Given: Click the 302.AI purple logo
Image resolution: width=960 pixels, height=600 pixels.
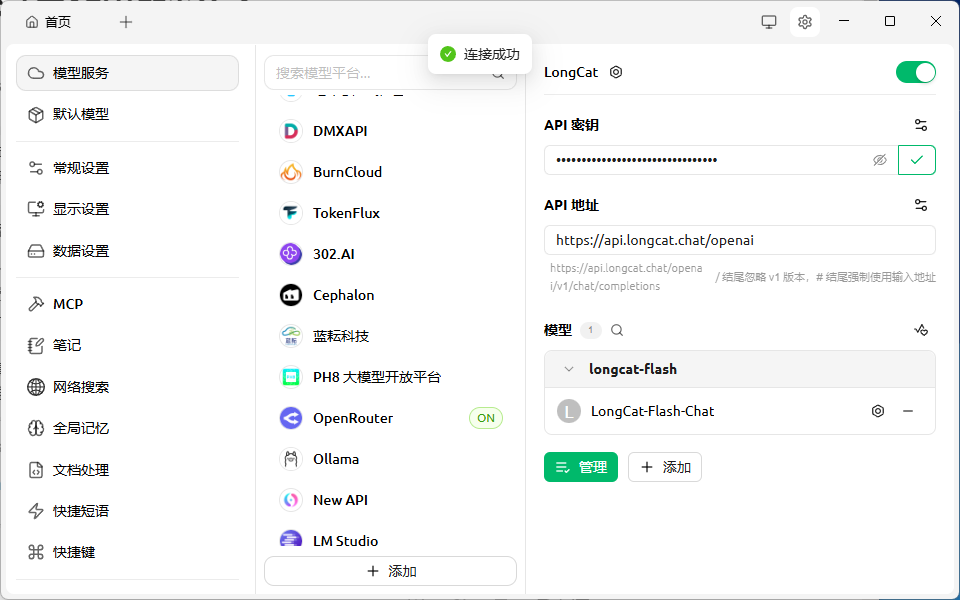Looking at the screenshot, I should [291, 254].
